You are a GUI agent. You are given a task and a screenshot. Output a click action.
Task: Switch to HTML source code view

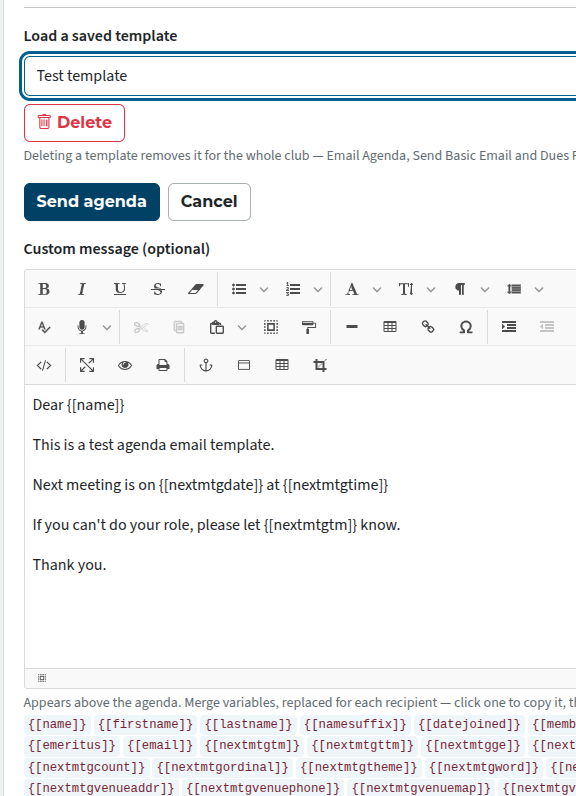click(44, 366)
